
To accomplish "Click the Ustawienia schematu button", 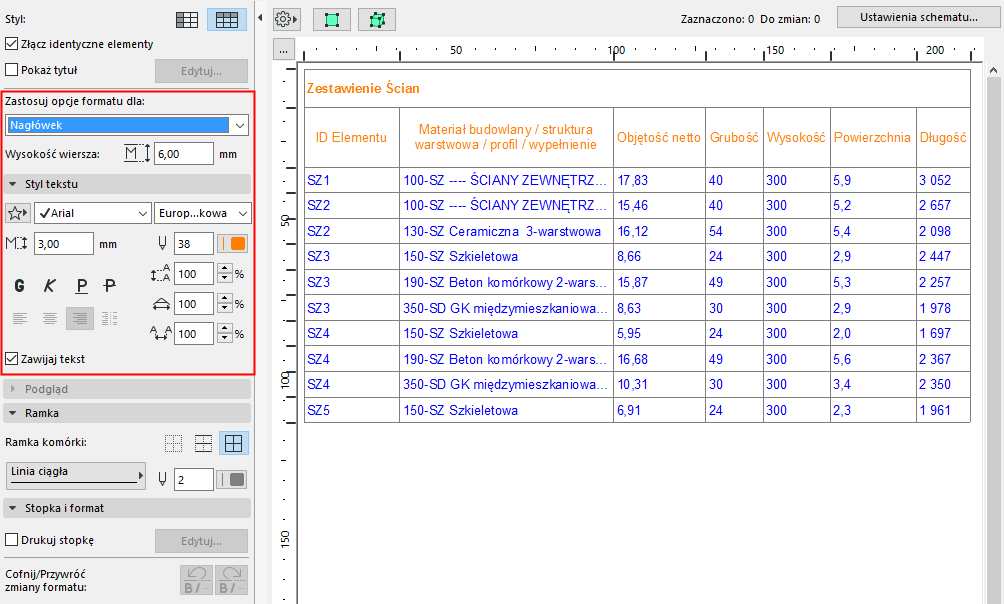I will 918,17.
